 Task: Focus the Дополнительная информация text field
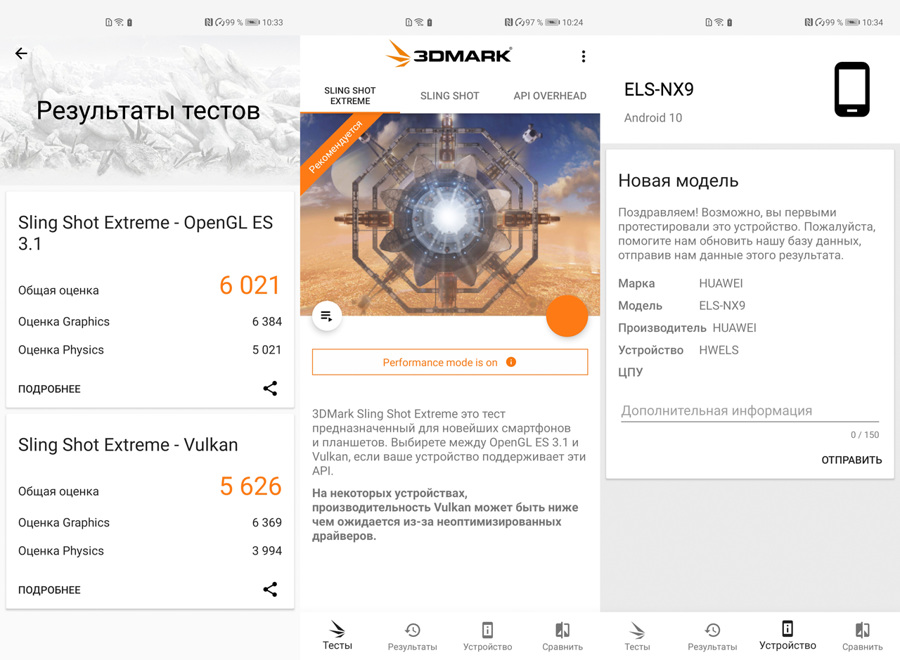pos(750,411)
